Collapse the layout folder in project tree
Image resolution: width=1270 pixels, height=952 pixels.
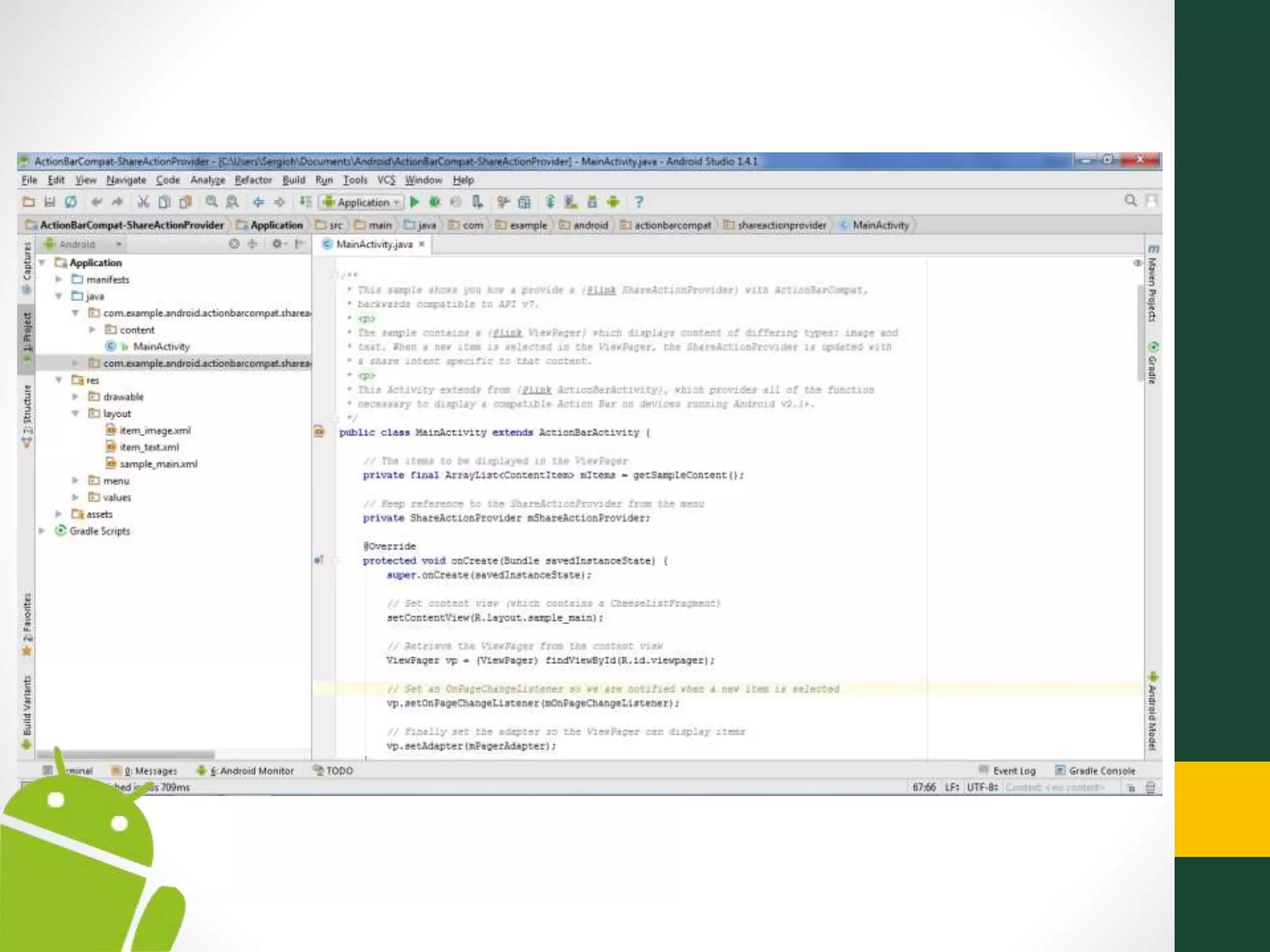[75, 413]
